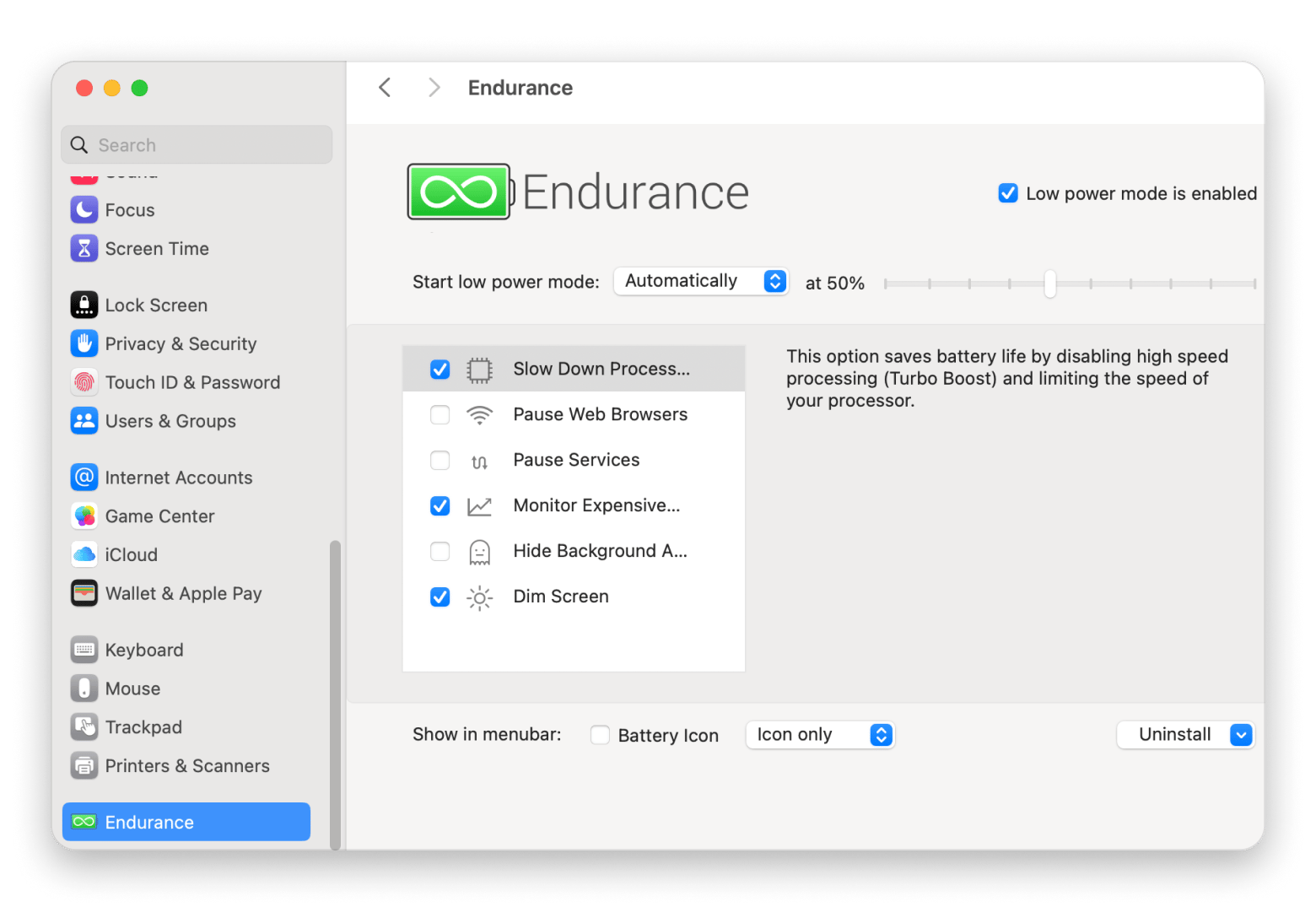Click the sidebar vertical scrollbar
This screenshot has width=1316, height=918.
335,694
